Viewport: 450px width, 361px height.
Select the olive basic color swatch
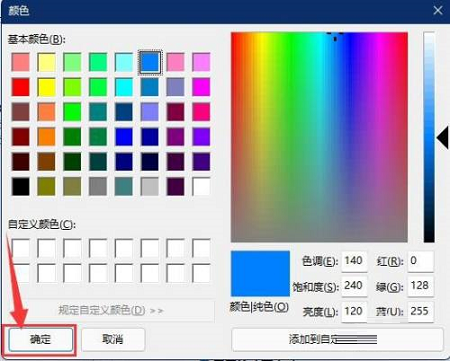(46, 186)
